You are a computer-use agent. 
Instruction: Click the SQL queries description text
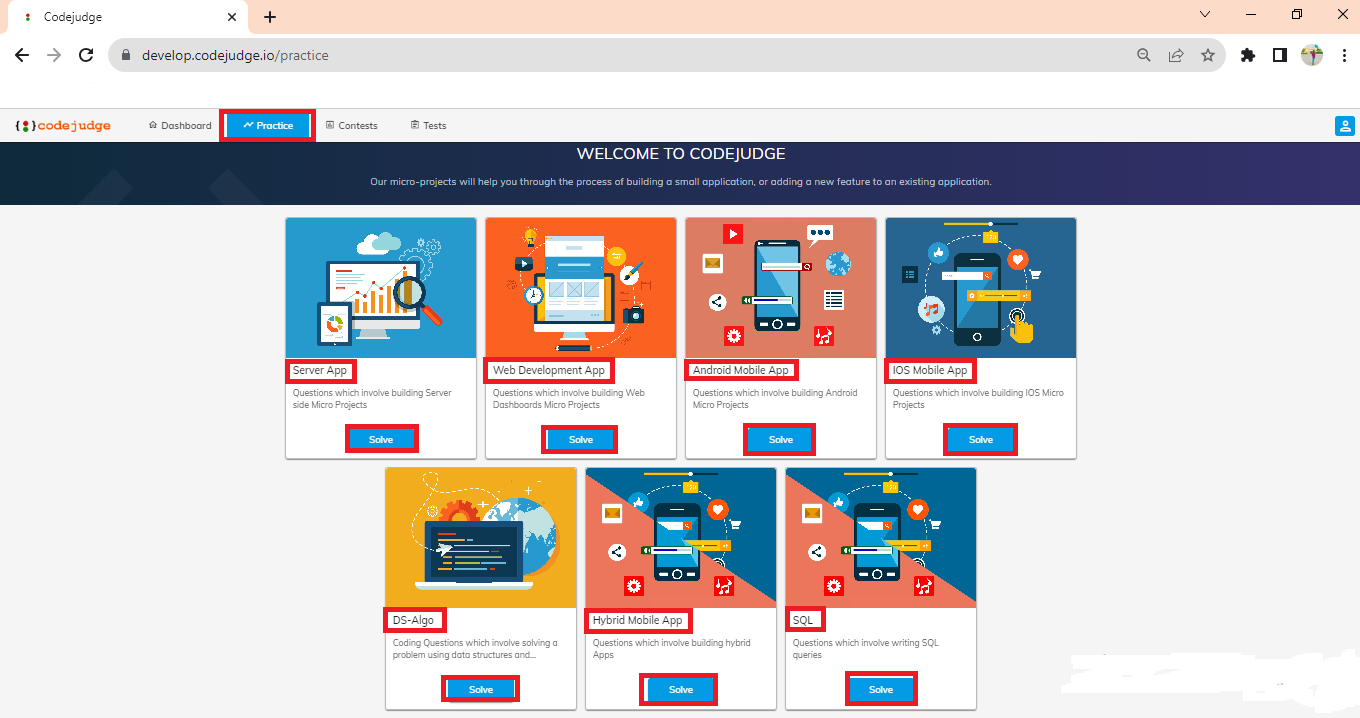(866, 649)
